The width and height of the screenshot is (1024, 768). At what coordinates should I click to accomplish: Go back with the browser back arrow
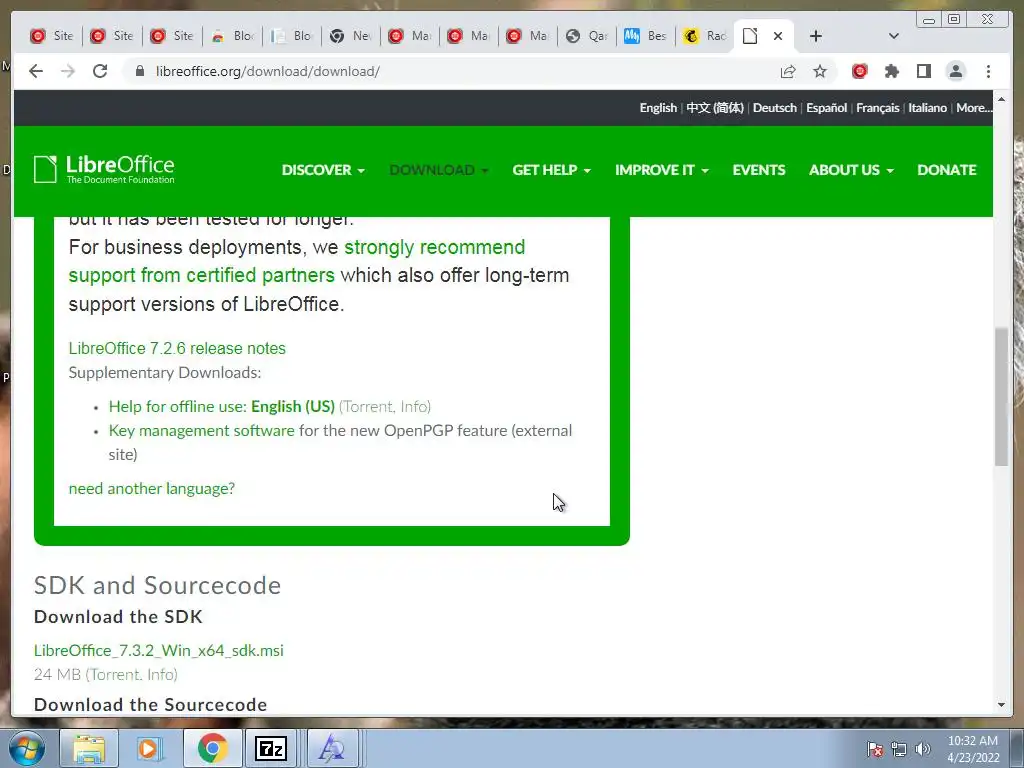click(36, 71)
